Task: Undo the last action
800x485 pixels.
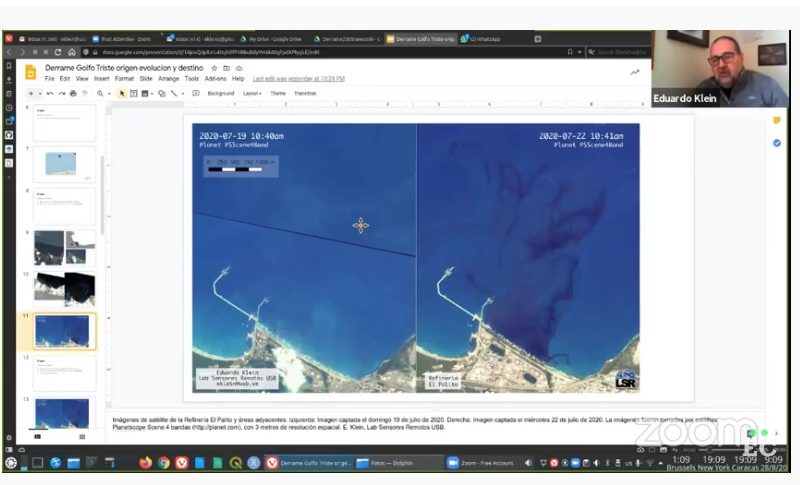Action: tap(50, 93)
